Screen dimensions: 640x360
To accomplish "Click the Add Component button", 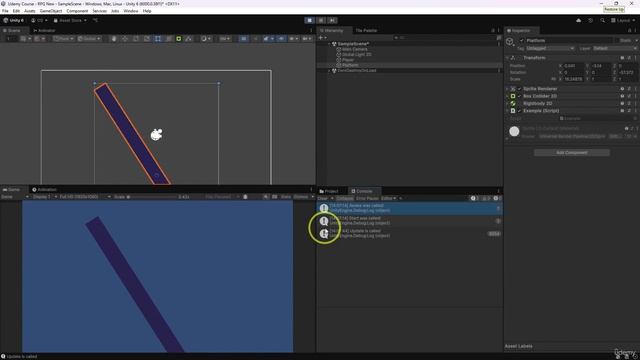I will pos(571,153).
